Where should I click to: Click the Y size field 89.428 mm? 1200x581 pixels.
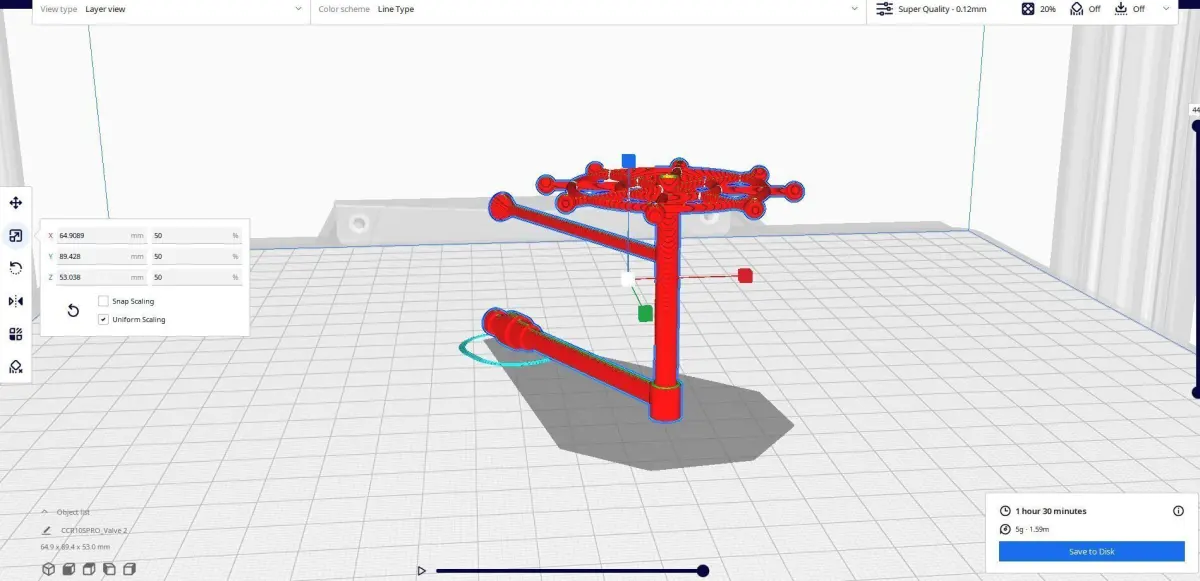click(x=101, y=256)
